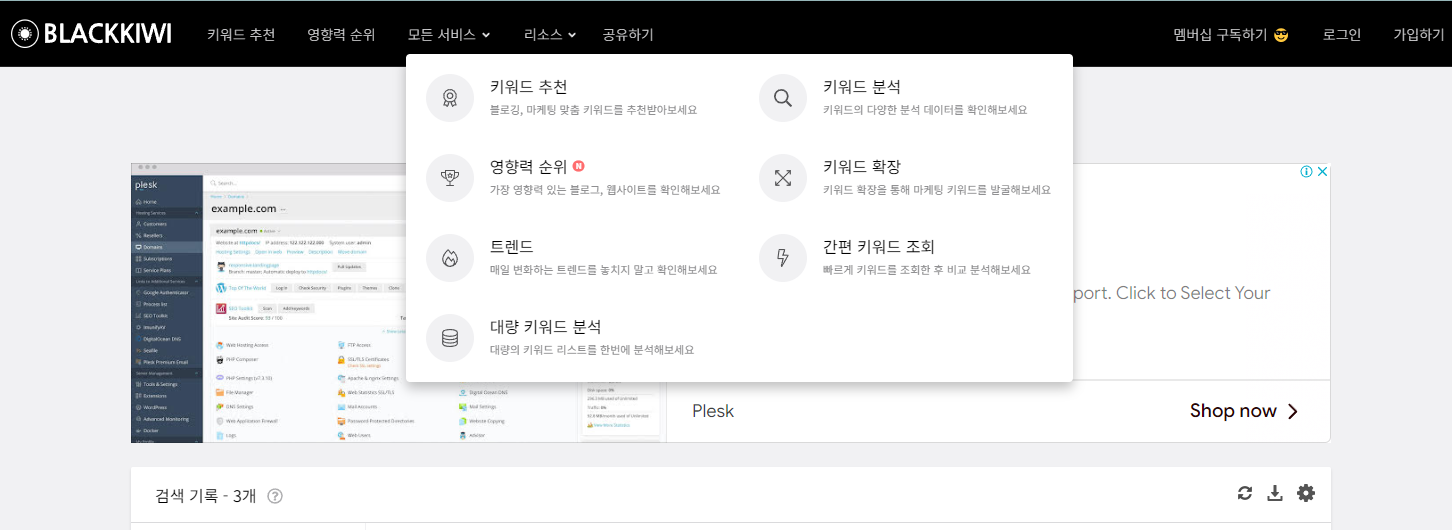The height and width of the screenshot is (530, 1452).
Task: Click description 매일 변화하는 트렌드를 놓치지 말고 확인해보세요
Action: click(603, 270)
